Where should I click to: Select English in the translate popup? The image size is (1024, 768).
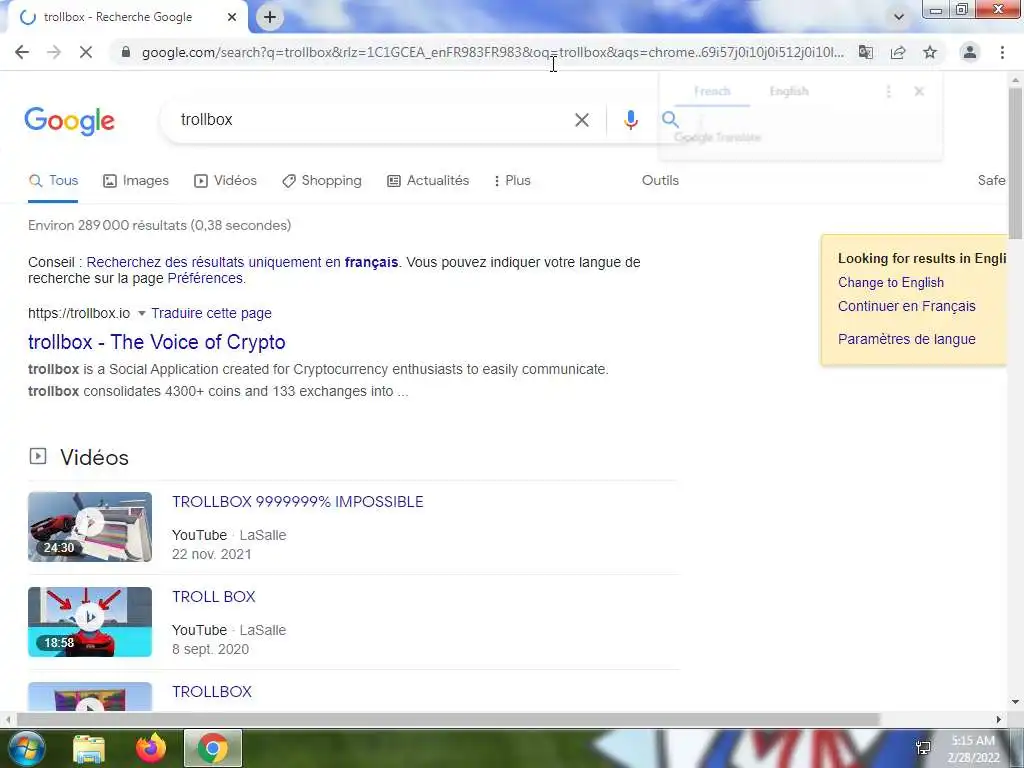pyautogui.click(x=789, y=91)
